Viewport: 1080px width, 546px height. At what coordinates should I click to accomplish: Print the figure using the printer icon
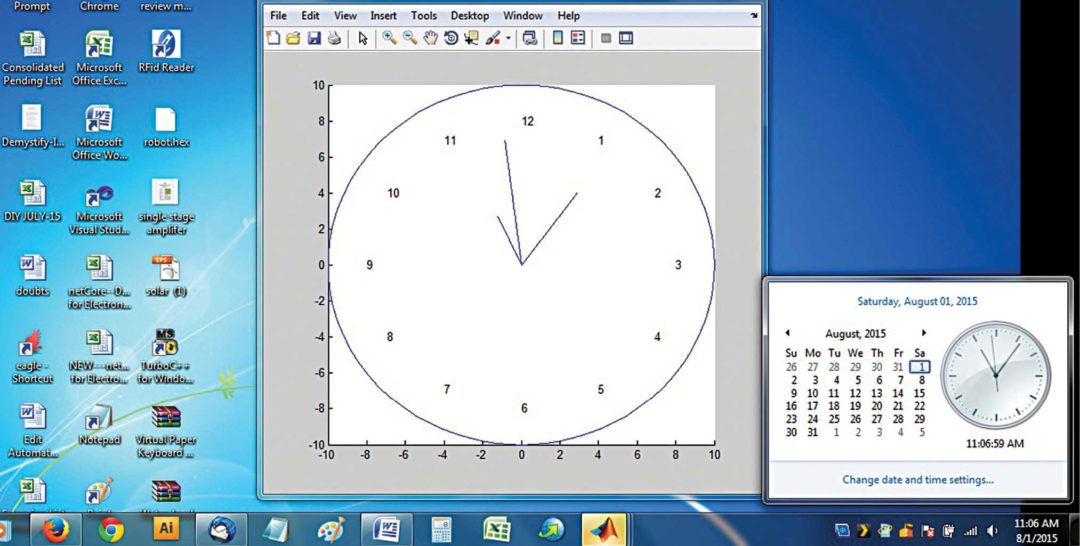334,38
